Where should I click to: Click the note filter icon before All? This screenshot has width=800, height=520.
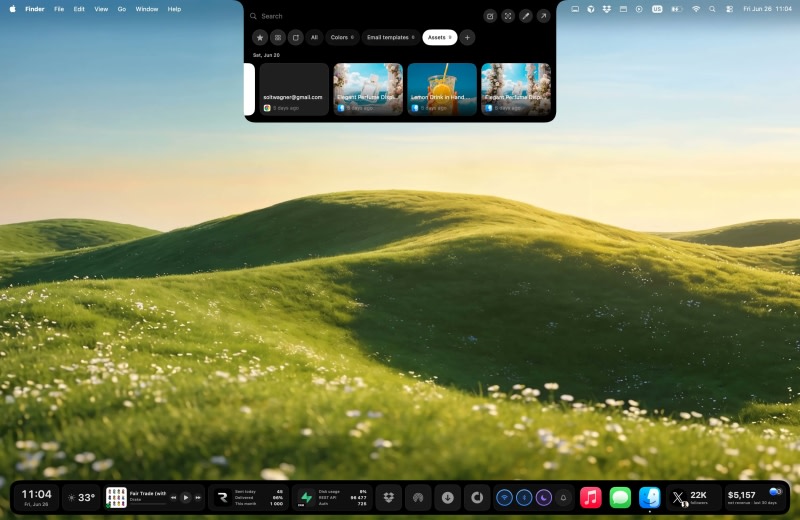pyautogui.click(x=295, y=37)
